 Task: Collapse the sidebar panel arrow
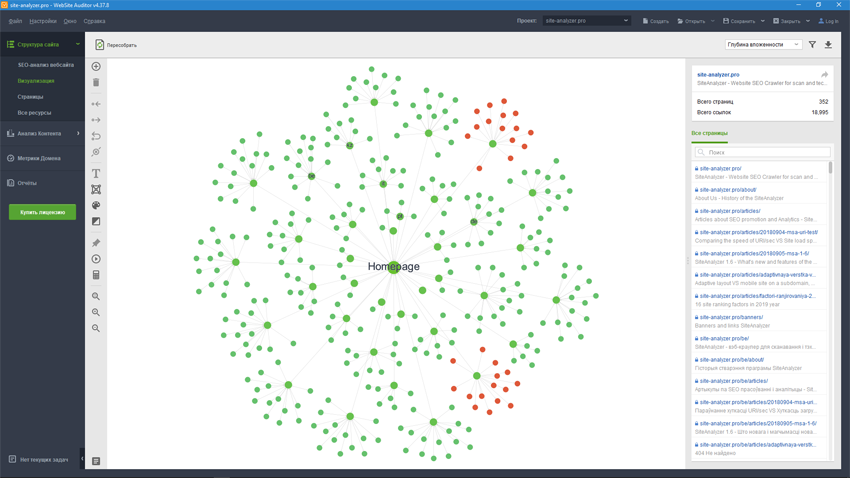tap(82, 458)
